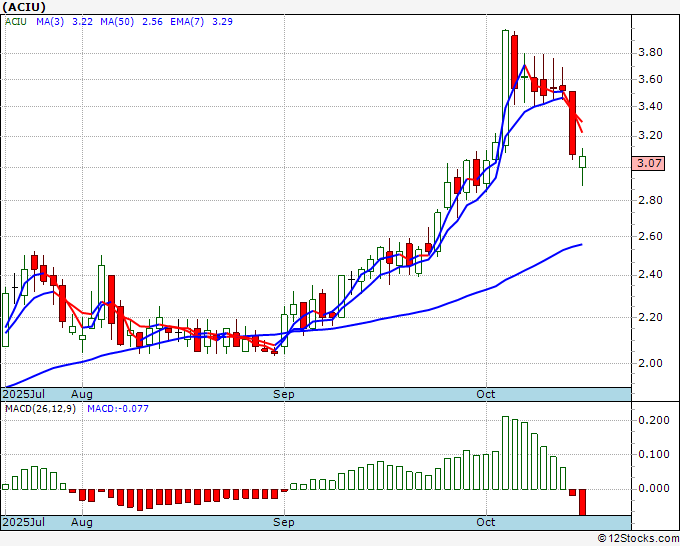Click the 3.20 price axis label
Image resolution: width=680 pixels, height=546 pixels.
[x=650, y=136]
